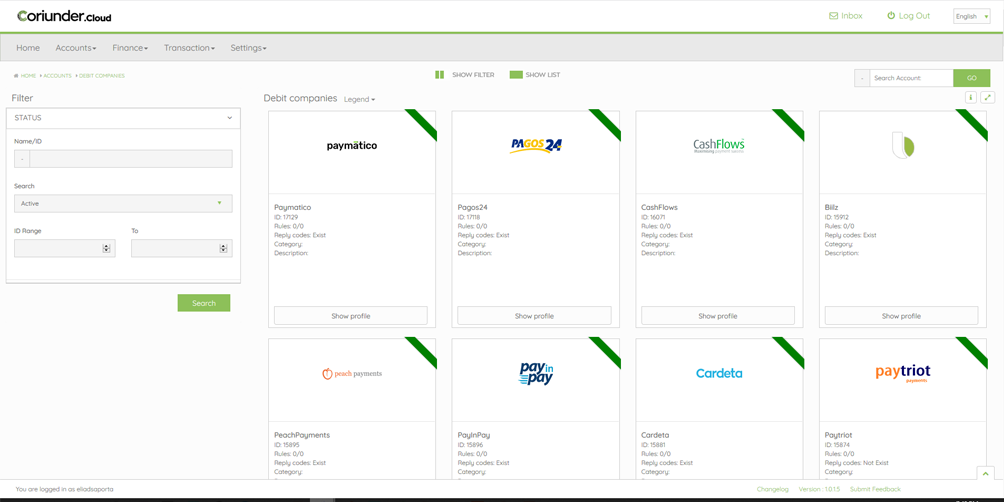Collapse the STATUS filter panel
The width and height of the screenshot is (1004, 502).
click(x=229, y=118)
